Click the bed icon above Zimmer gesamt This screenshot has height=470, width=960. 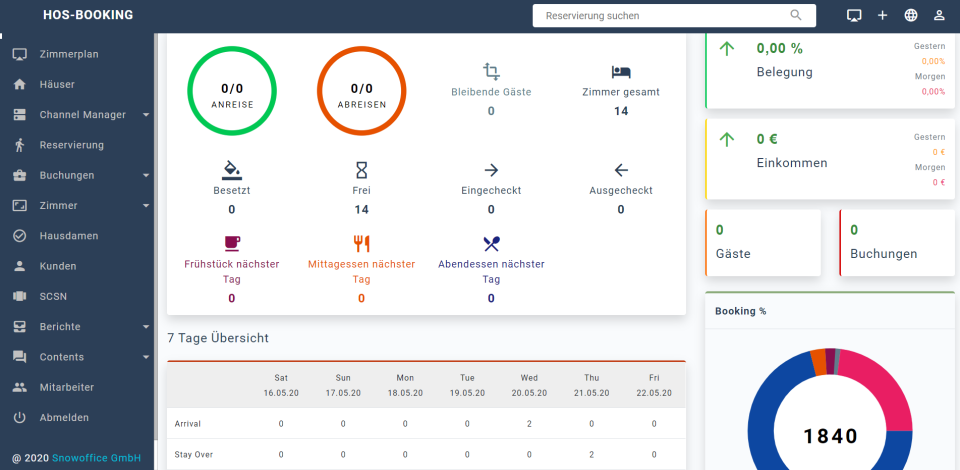point(621,72)
